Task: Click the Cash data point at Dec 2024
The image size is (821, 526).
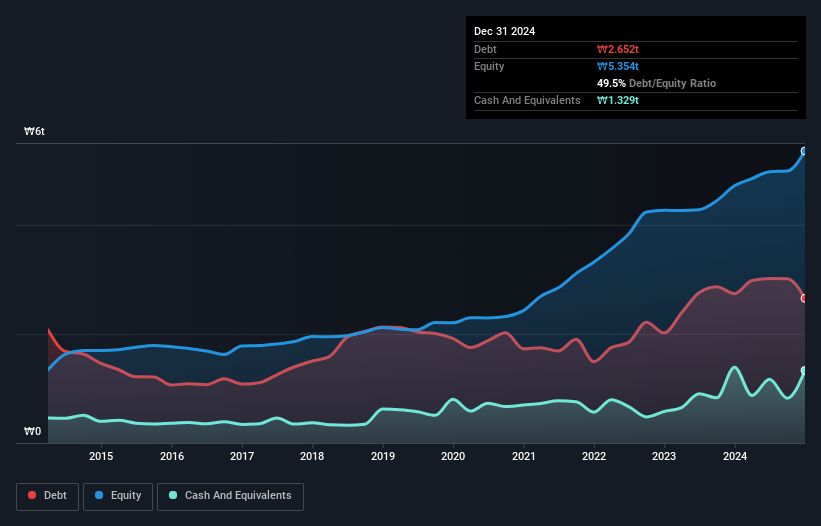Action: tap(804, 371)
